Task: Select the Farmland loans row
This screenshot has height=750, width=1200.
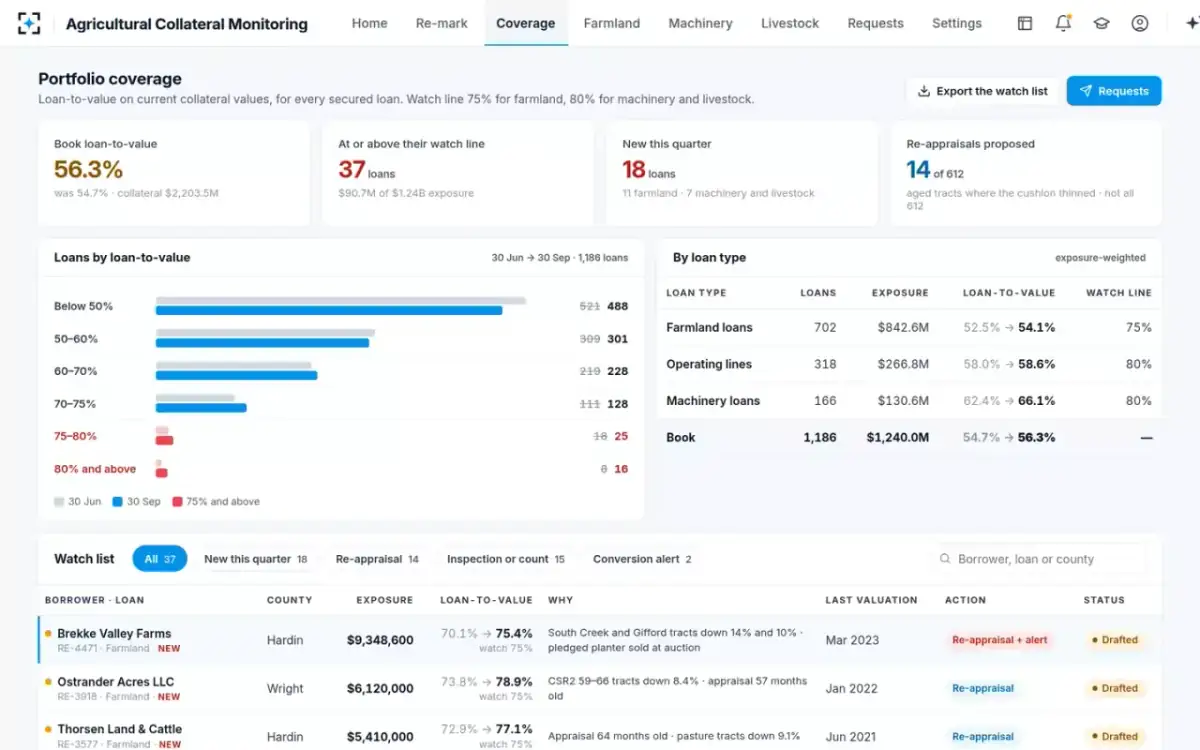Action: pos(909,327)
